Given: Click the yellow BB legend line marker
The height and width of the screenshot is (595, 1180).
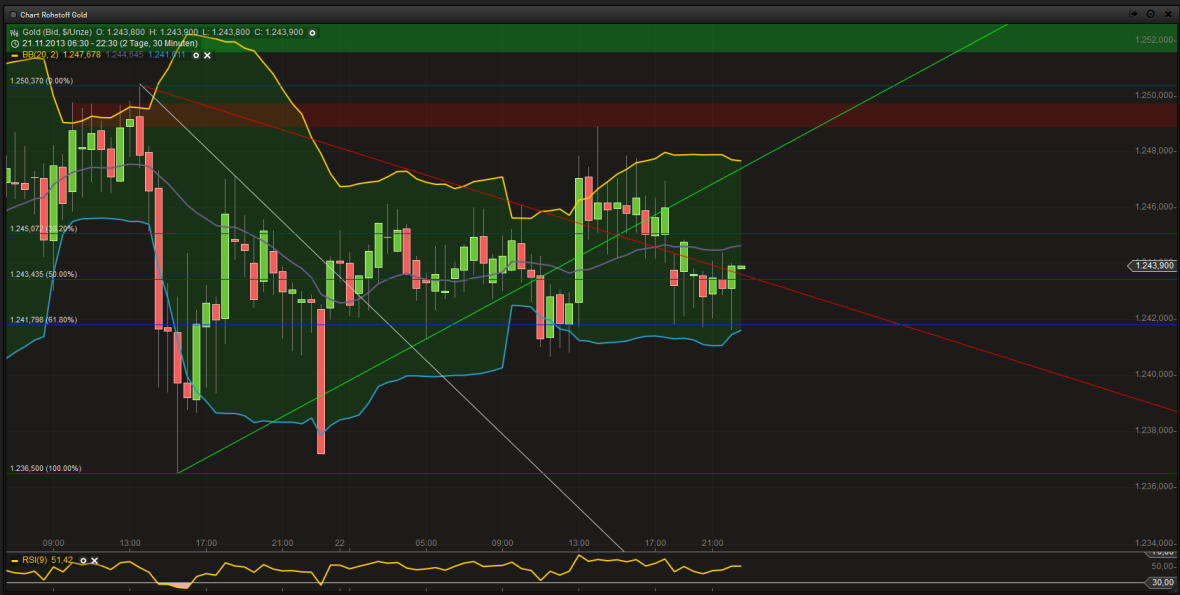Looking at the screenshot, I should coord(14,56).
